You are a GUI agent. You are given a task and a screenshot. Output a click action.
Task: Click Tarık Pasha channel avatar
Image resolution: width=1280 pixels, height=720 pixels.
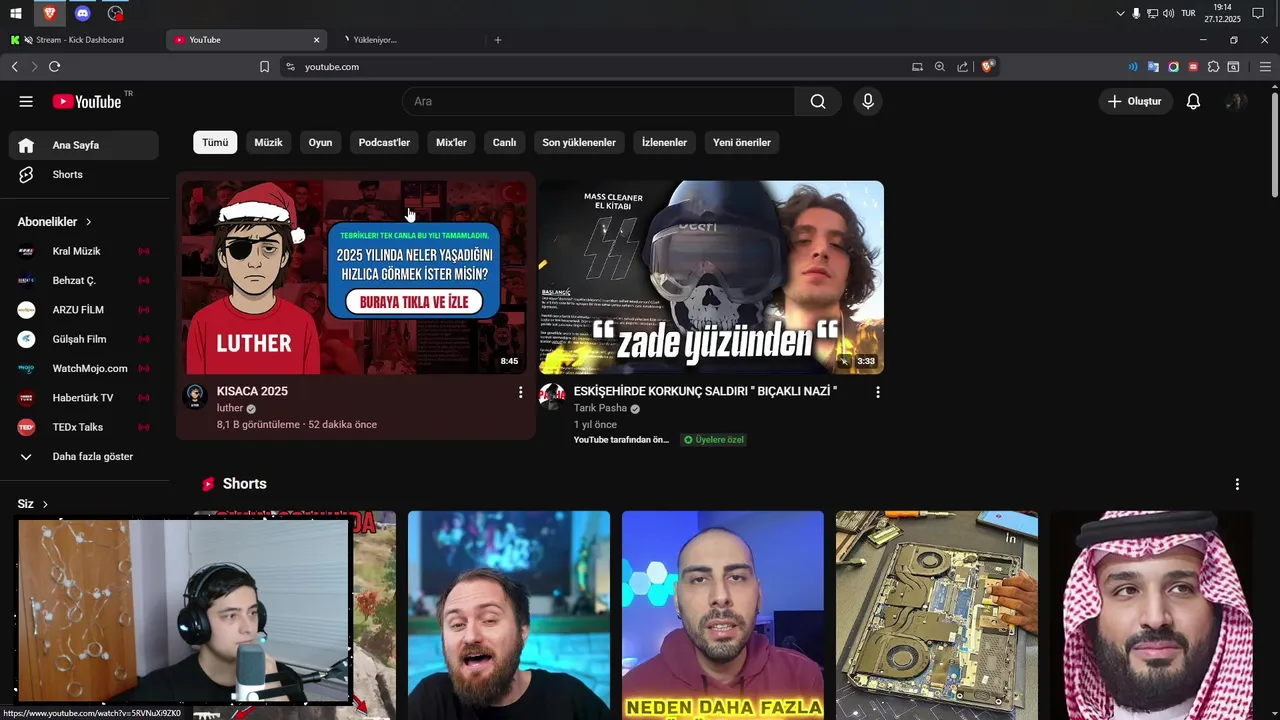(x=552, y=396)
